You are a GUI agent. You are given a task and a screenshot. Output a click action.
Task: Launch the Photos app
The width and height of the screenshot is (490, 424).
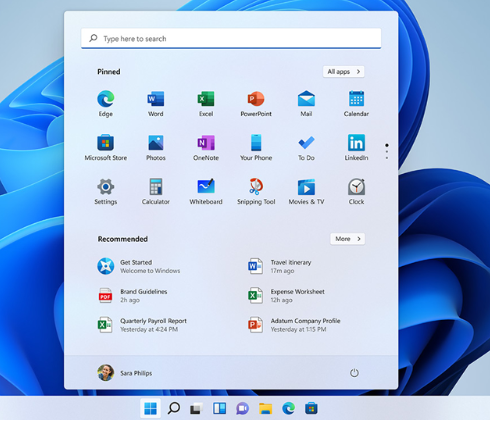coord(156,148)
